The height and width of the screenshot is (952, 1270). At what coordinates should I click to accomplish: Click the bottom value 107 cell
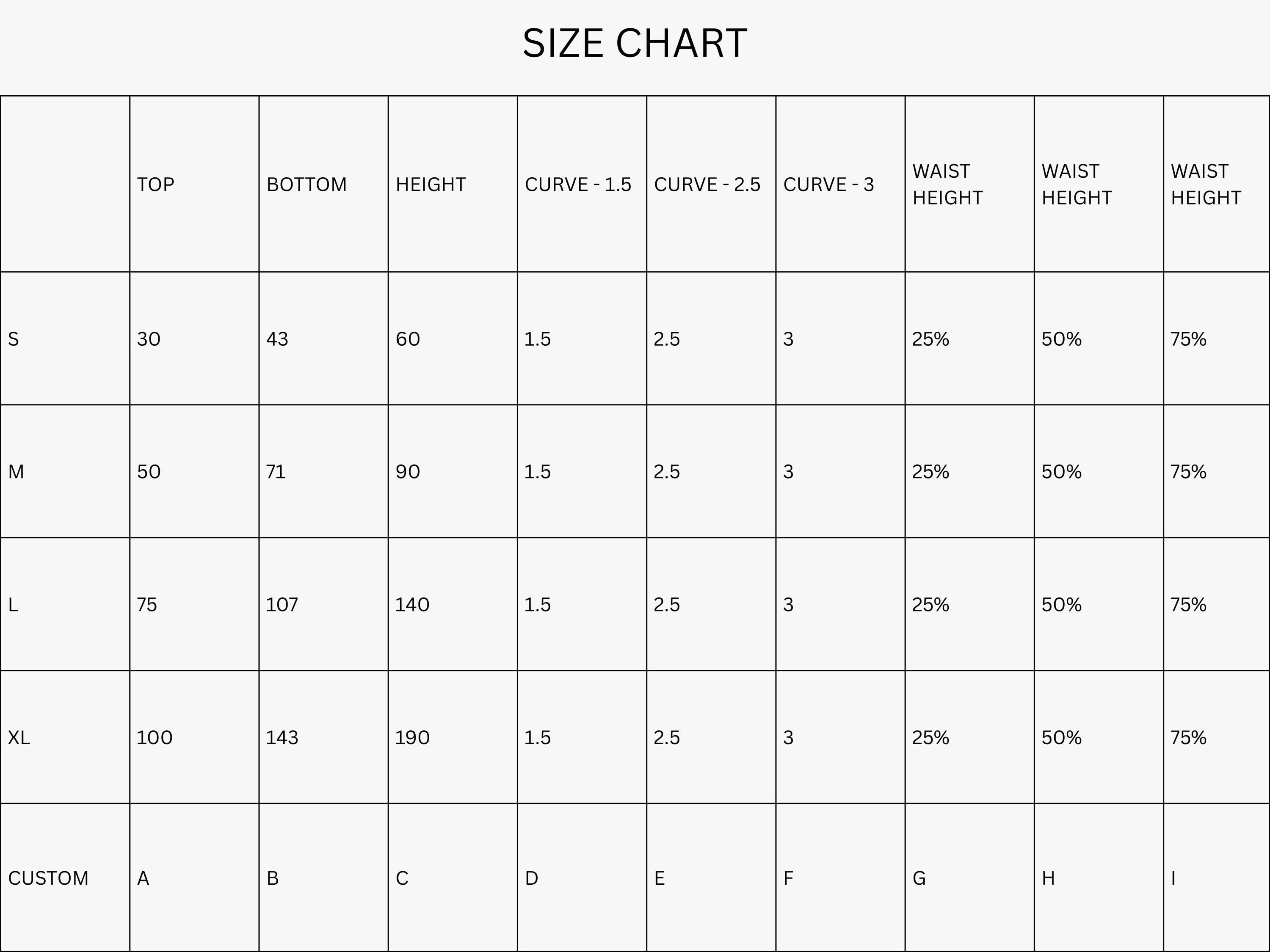tap(282, 605)
